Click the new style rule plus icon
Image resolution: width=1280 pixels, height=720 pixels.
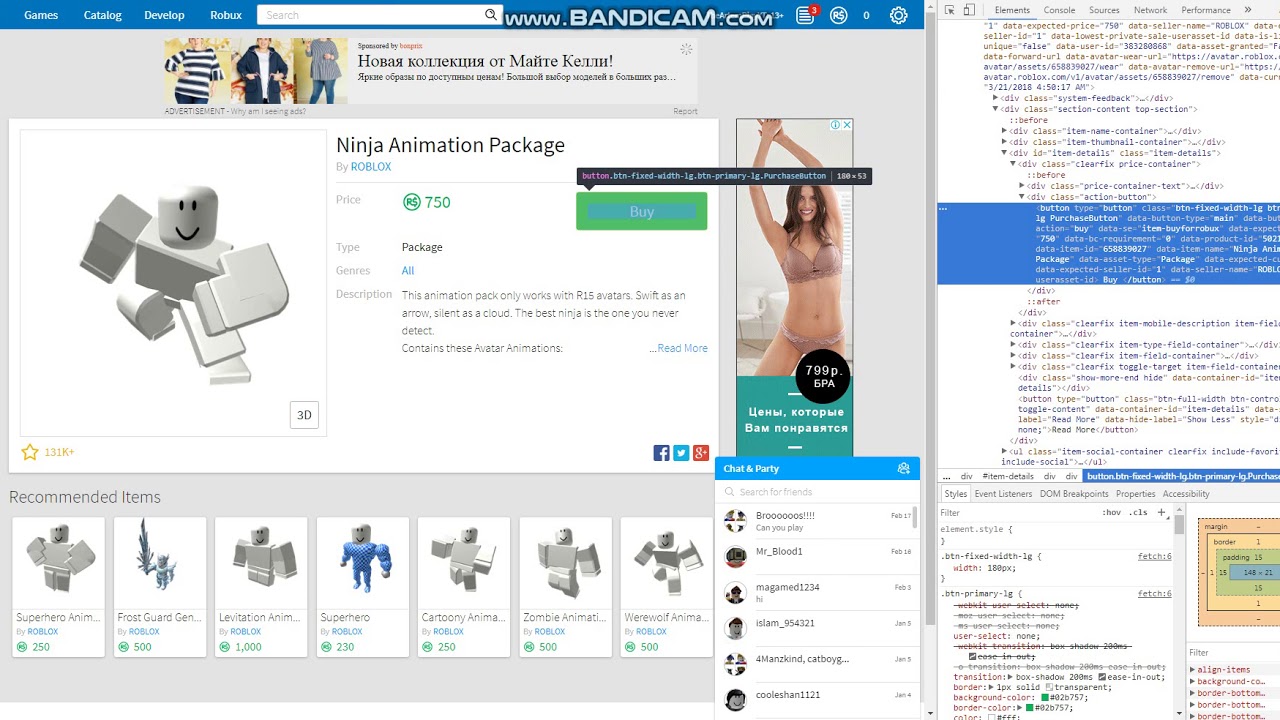1161,512
